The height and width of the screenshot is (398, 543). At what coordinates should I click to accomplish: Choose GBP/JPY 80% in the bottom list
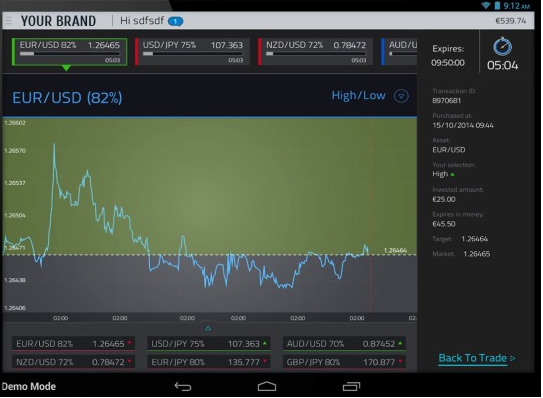pyautogui.click(x=344, y=362)
